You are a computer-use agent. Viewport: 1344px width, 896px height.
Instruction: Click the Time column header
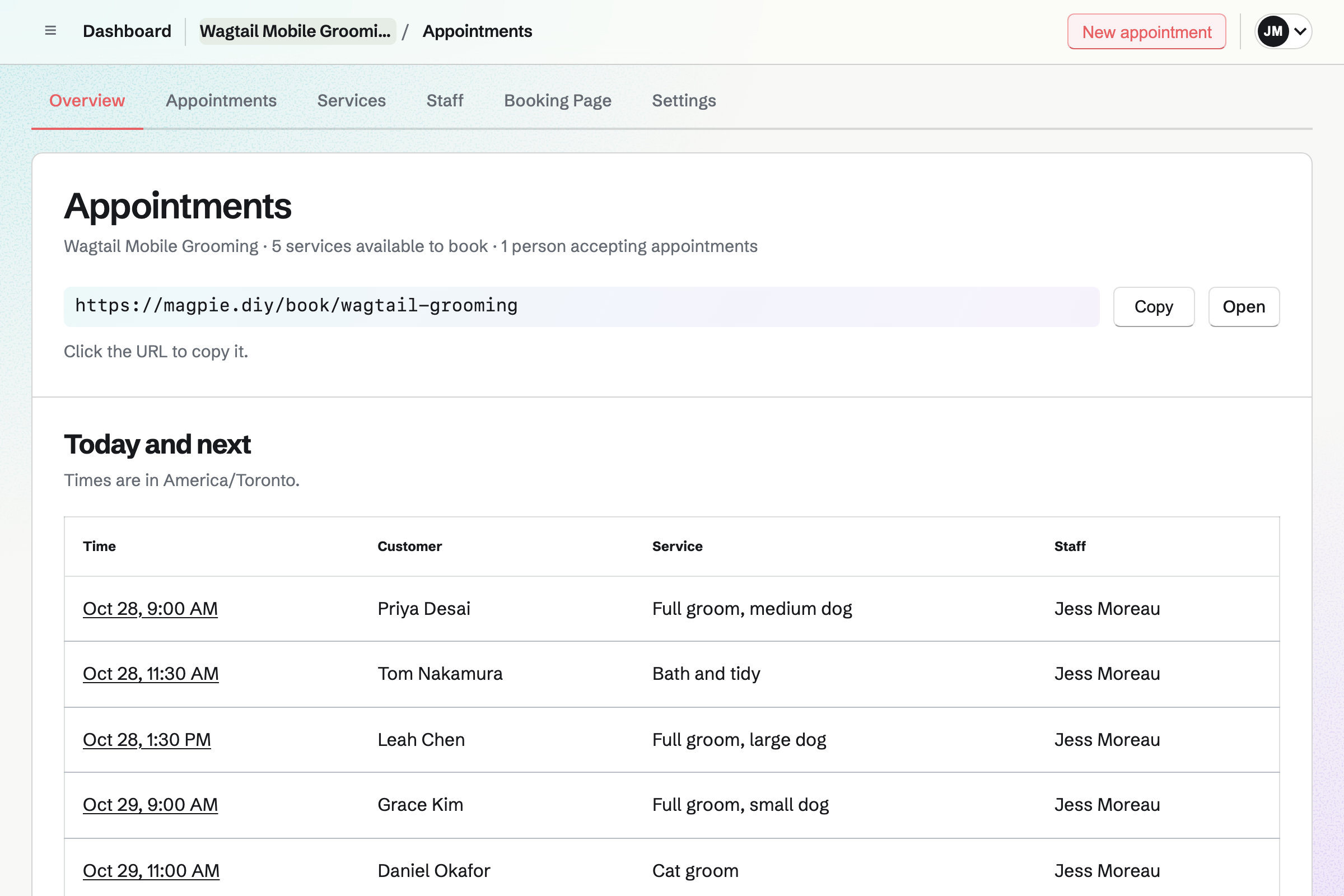point(100,547)
